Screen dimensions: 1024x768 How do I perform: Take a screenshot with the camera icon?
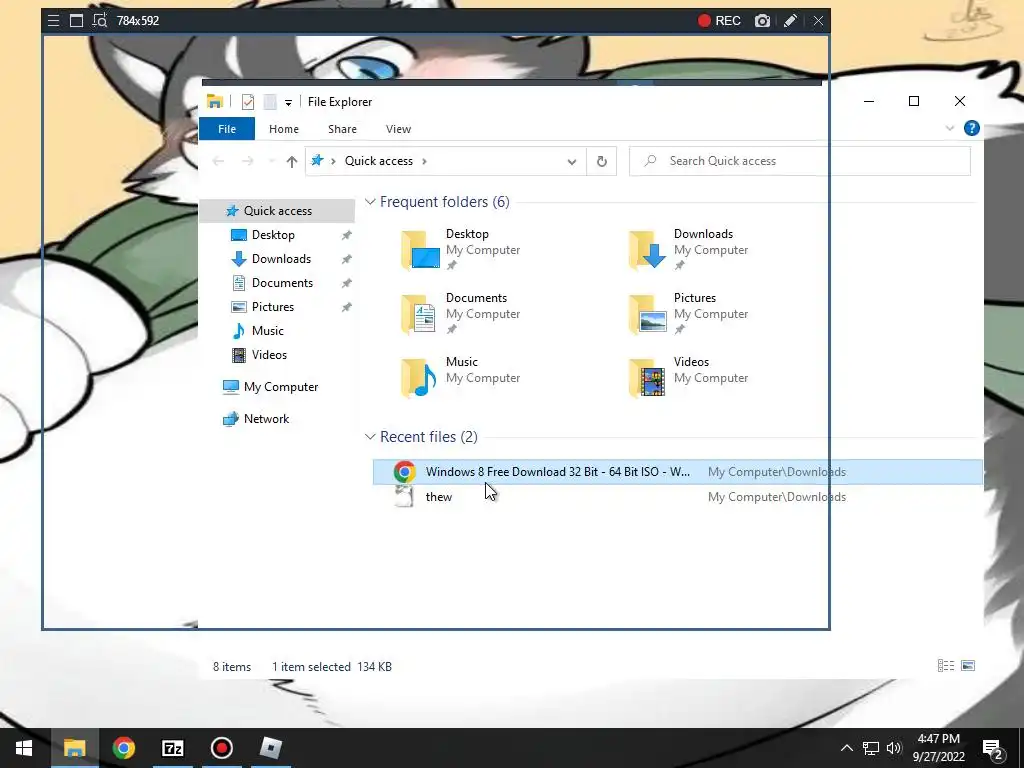762,21
